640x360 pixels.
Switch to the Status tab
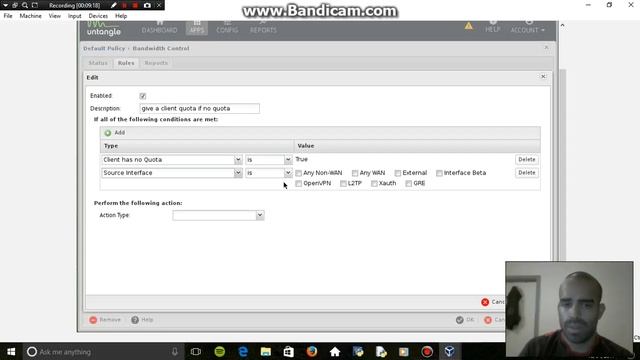click(x=98, y=63)
